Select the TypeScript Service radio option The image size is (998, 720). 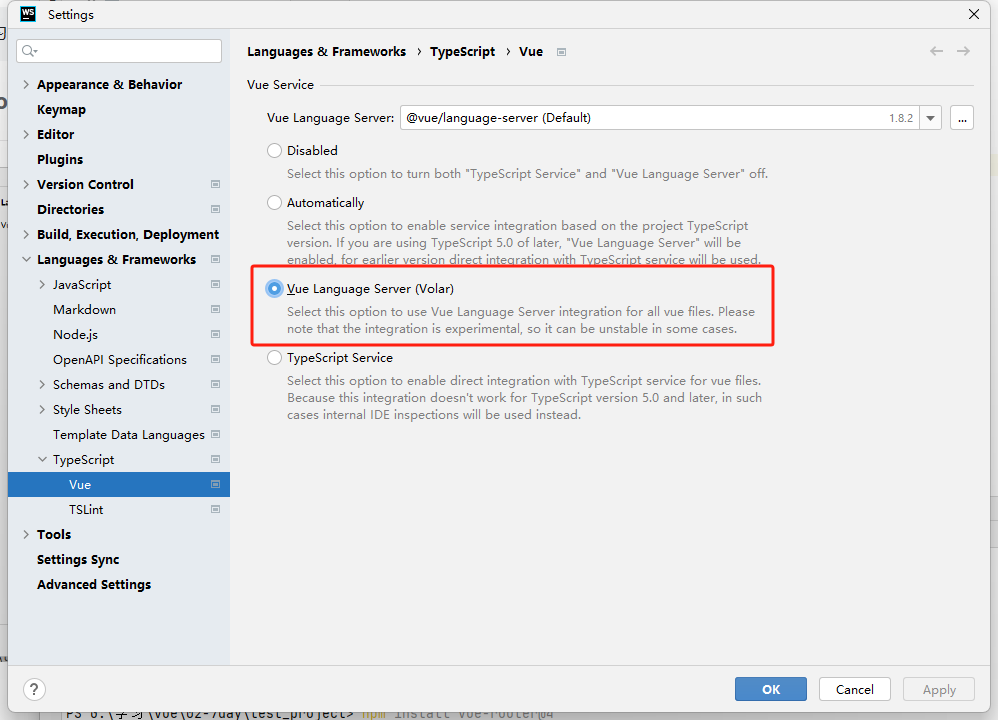[x=274, y=358]
